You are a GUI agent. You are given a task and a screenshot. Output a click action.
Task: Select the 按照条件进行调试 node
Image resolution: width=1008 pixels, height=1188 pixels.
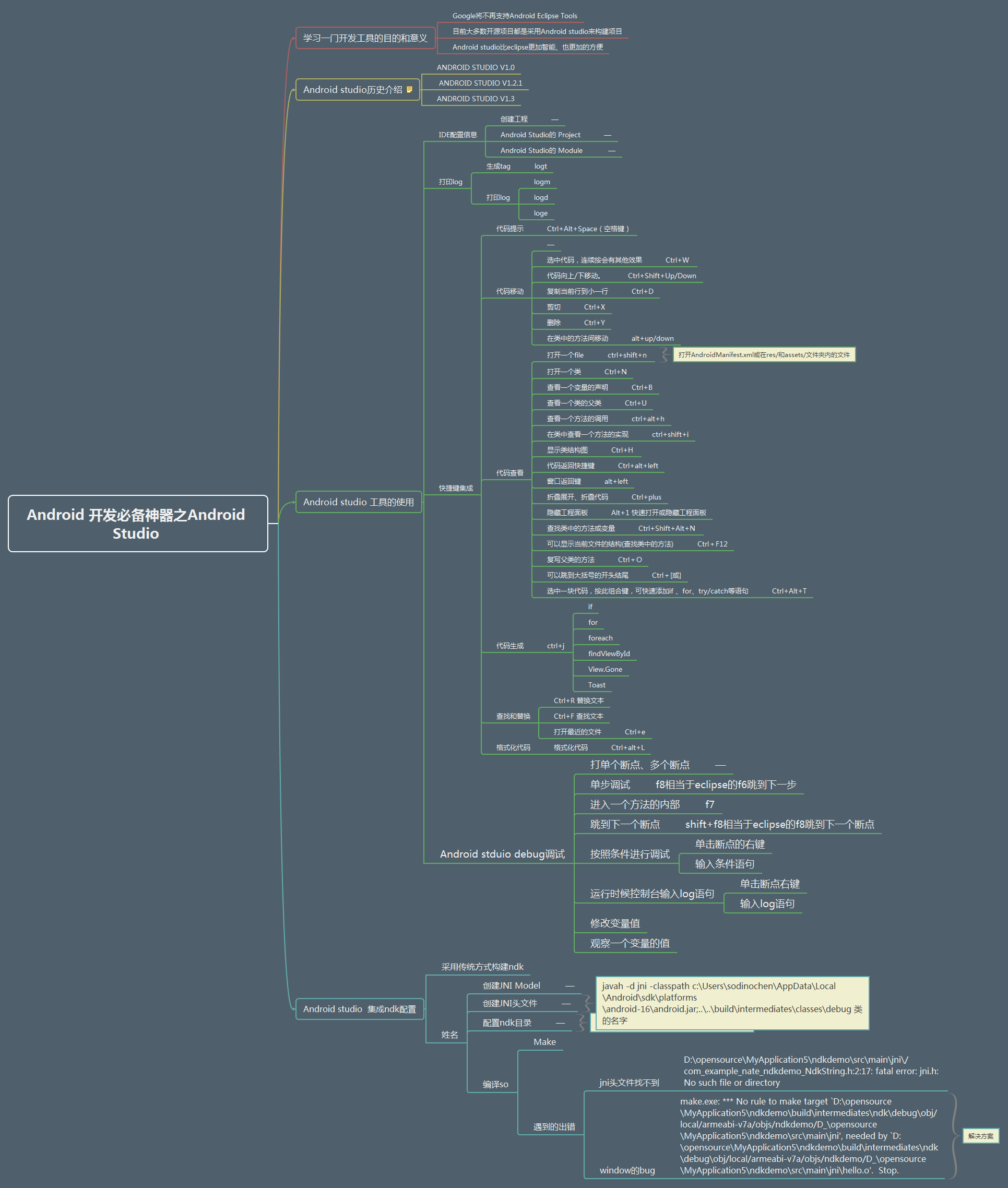click(x=630, y=854)
